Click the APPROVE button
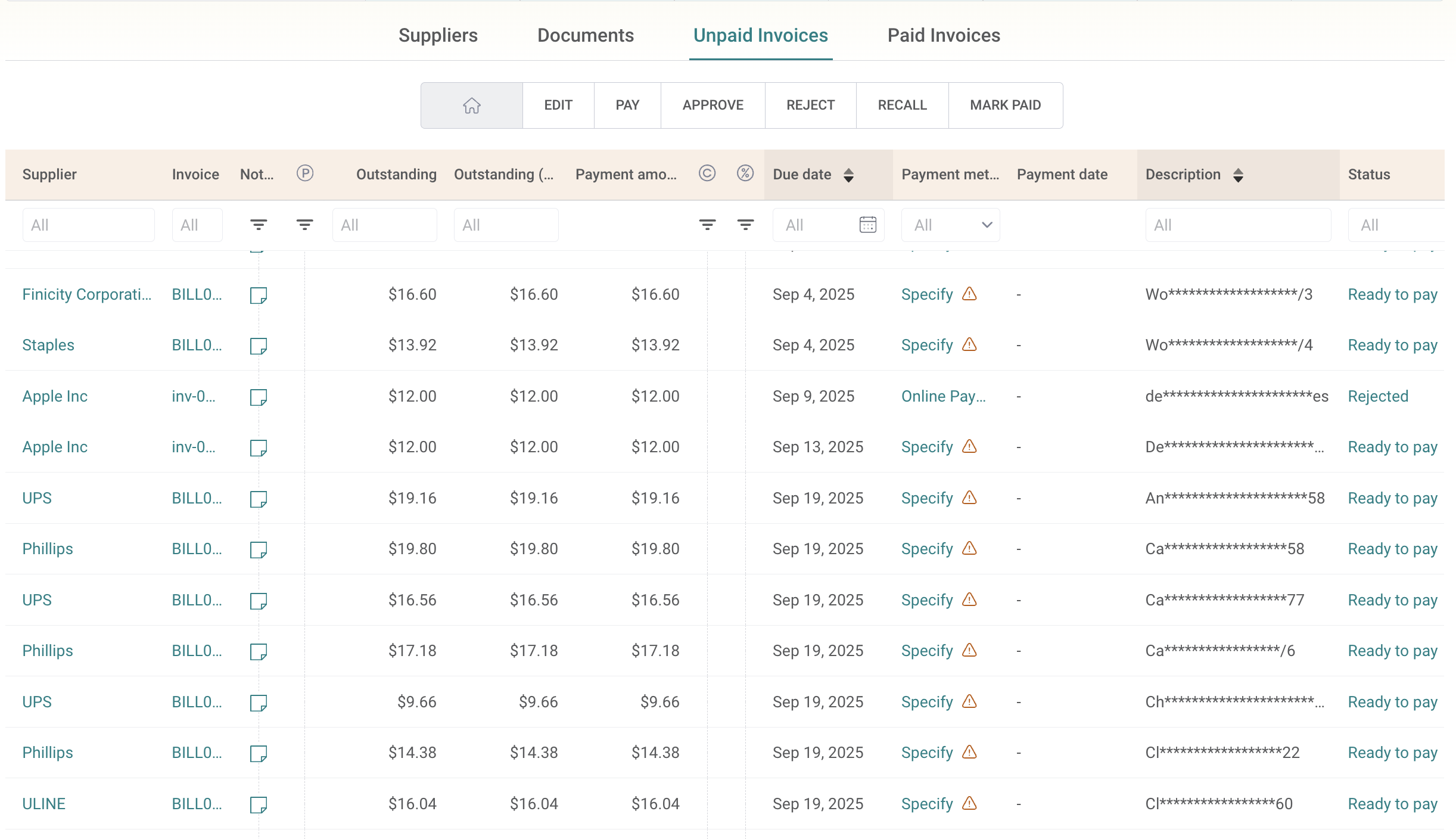Screen dimensions: 1456x839 (713, 105)
